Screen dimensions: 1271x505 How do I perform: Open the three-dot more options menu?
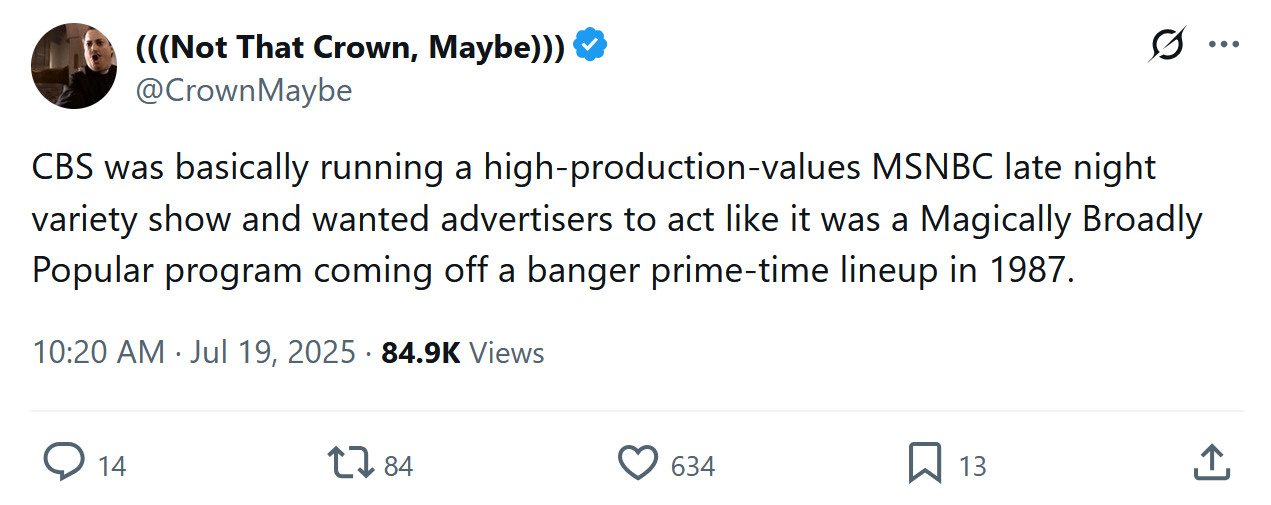(1224, 45)
